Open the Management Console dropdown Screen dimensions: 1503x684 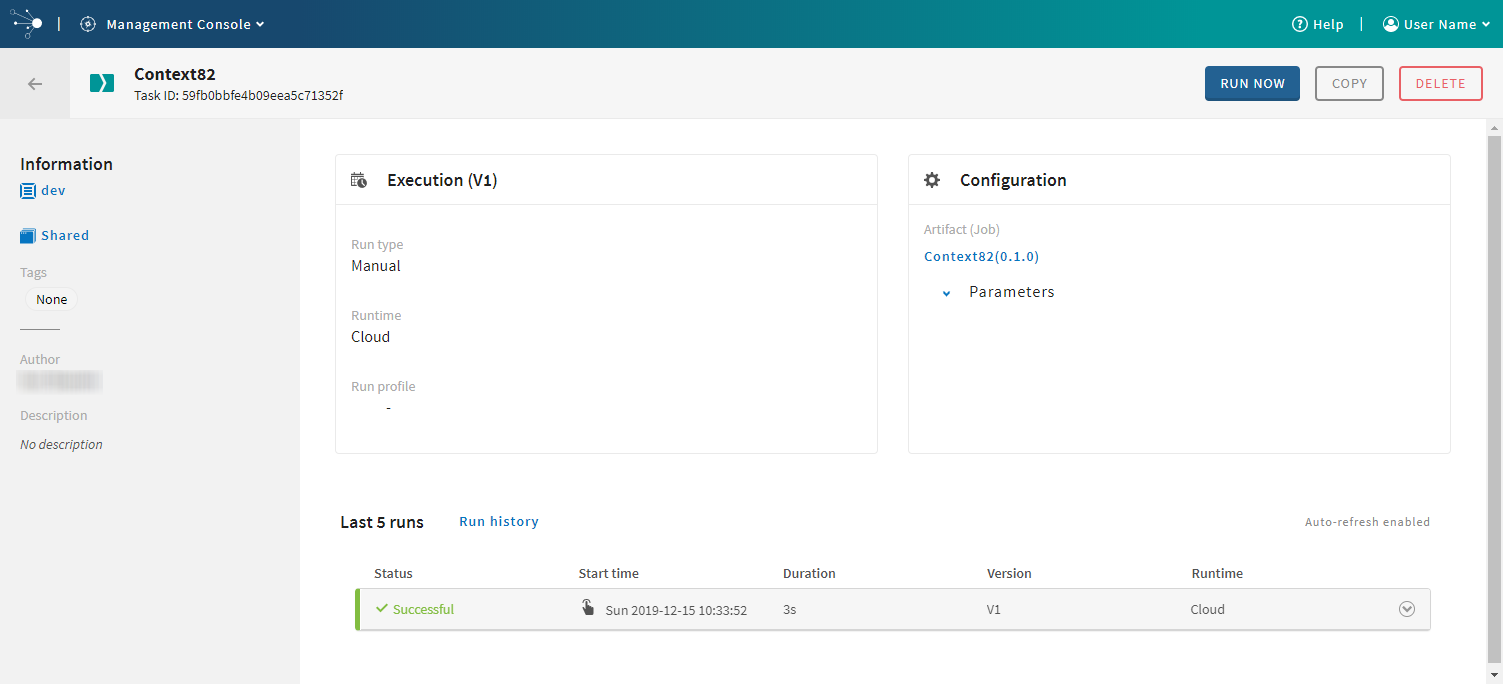click(x=185, y=24)
